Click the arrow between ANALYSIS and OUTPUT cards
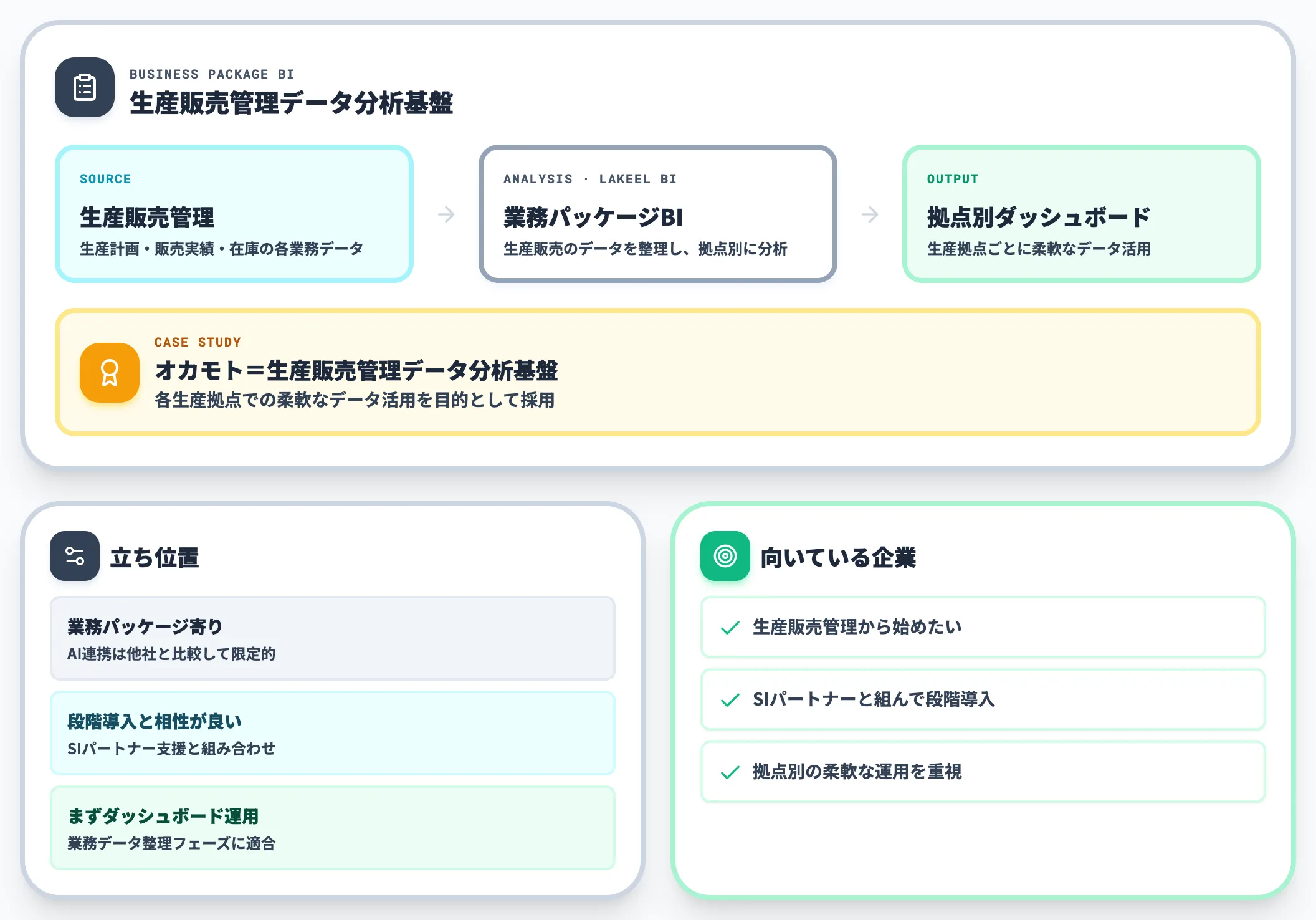Image resolution: width=1316 pixels, height=920 pixels. click(x=870, y=214)
